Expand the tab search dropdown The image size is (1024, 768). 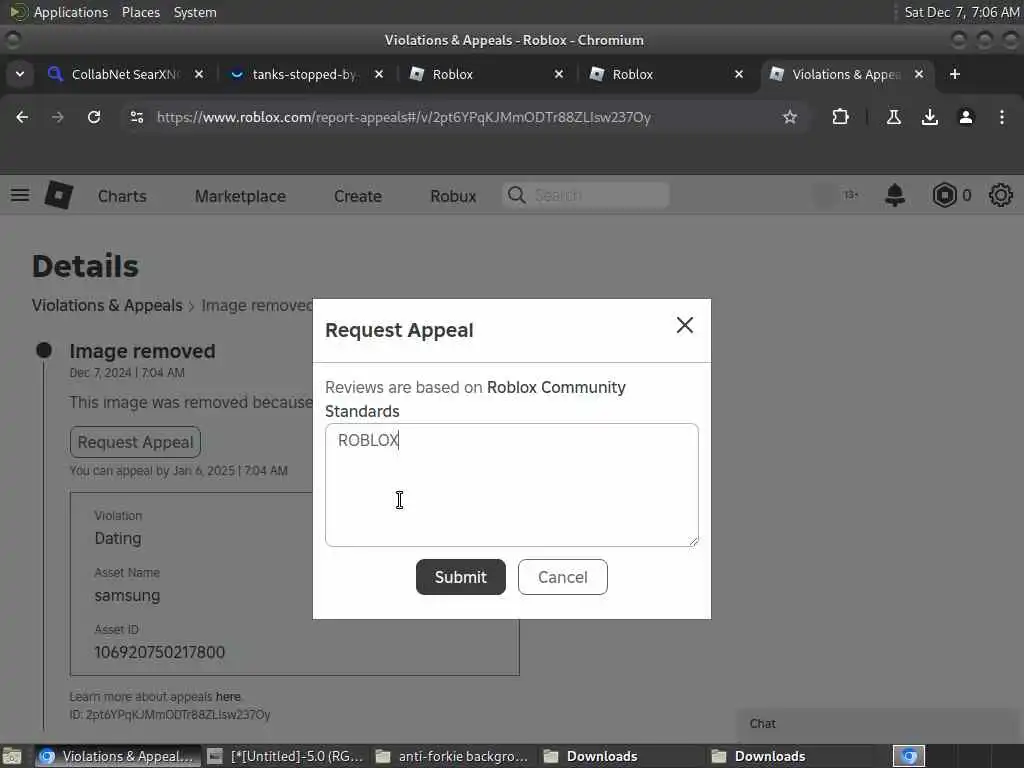pos(20,74)
